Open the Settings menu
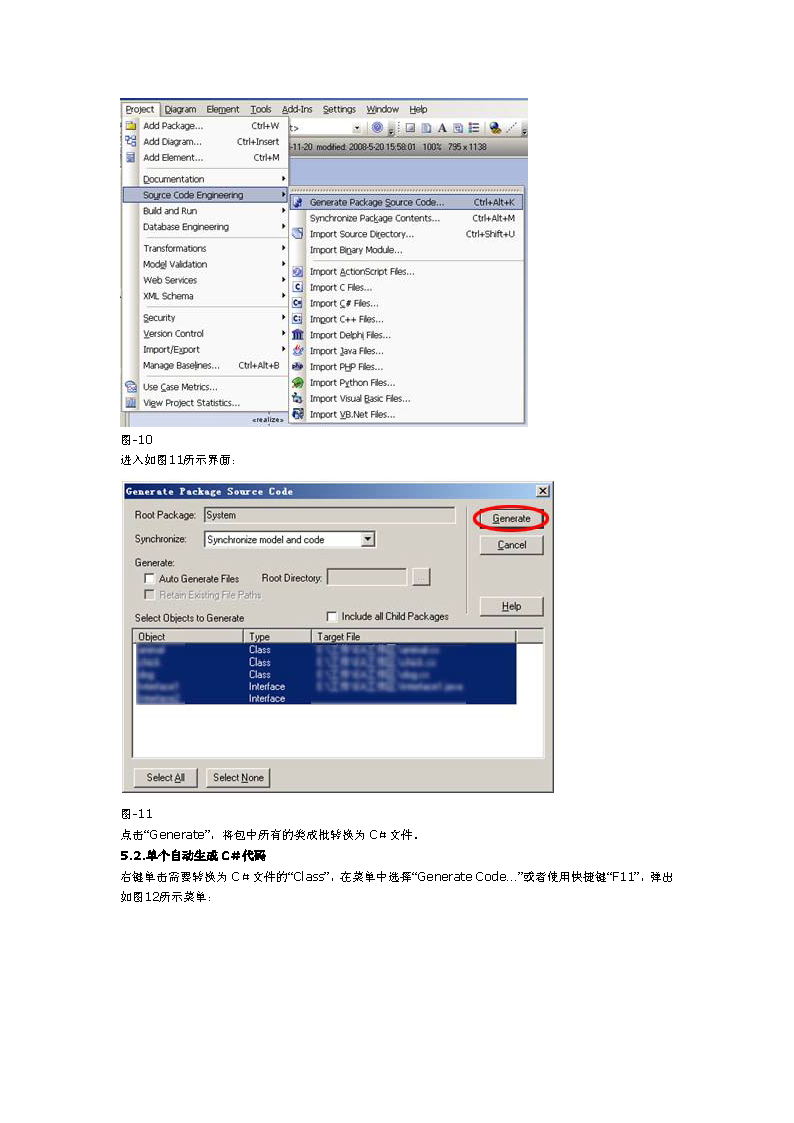 point(339,110)
